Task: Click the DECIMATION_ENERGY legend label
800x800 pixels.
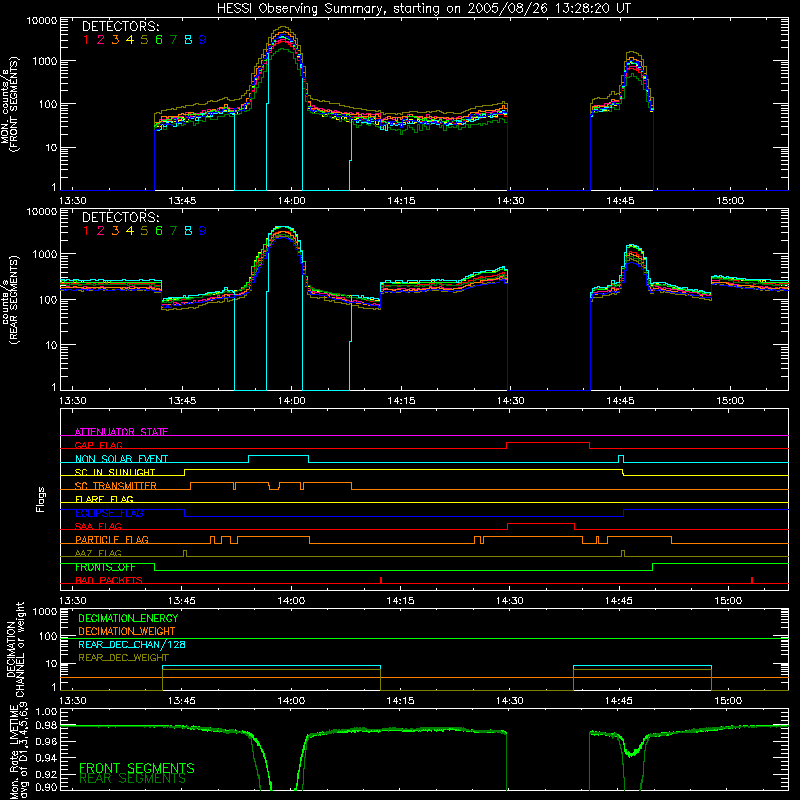Action: 128,618
